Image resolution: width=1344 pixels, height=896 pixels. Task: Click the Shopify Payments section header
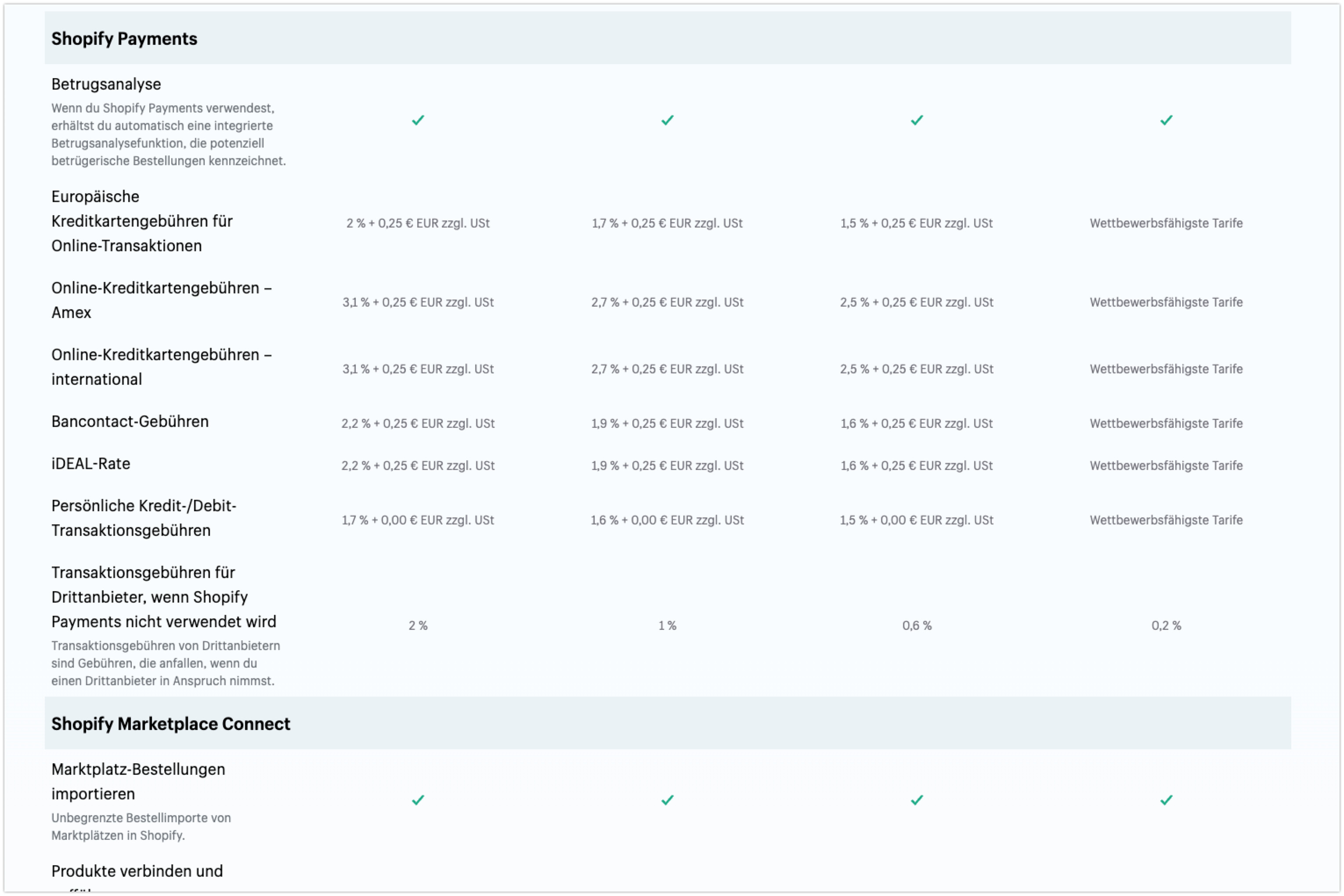click(x=124, y=38)
